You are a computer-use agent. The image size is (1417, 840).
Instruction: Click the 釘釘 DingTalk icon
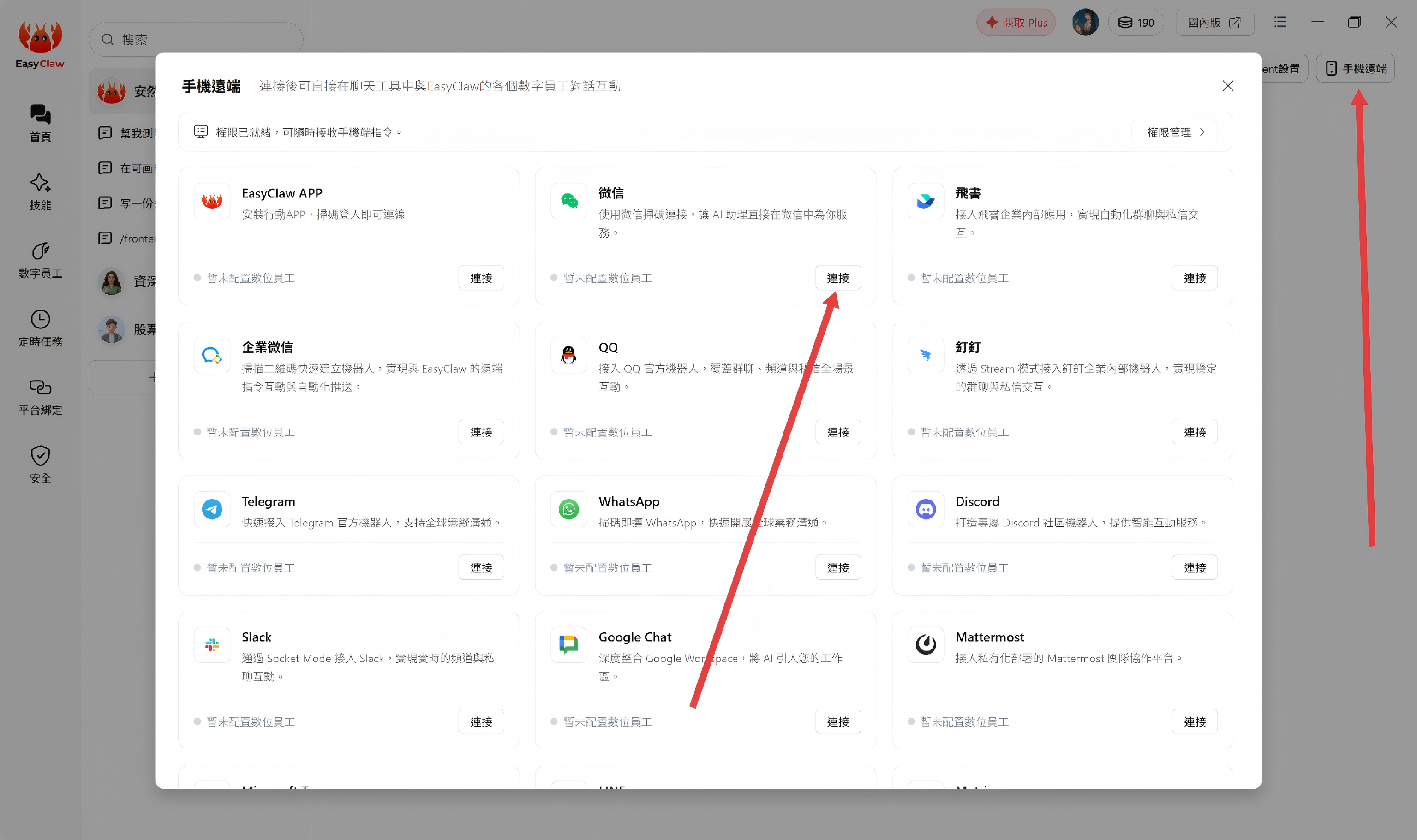pyautogui.click(x=926, y=355)
